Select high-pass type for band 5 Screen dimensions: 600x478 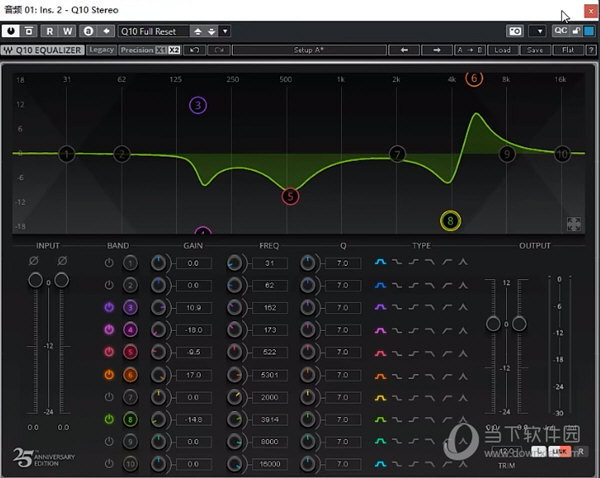point(447,352)
